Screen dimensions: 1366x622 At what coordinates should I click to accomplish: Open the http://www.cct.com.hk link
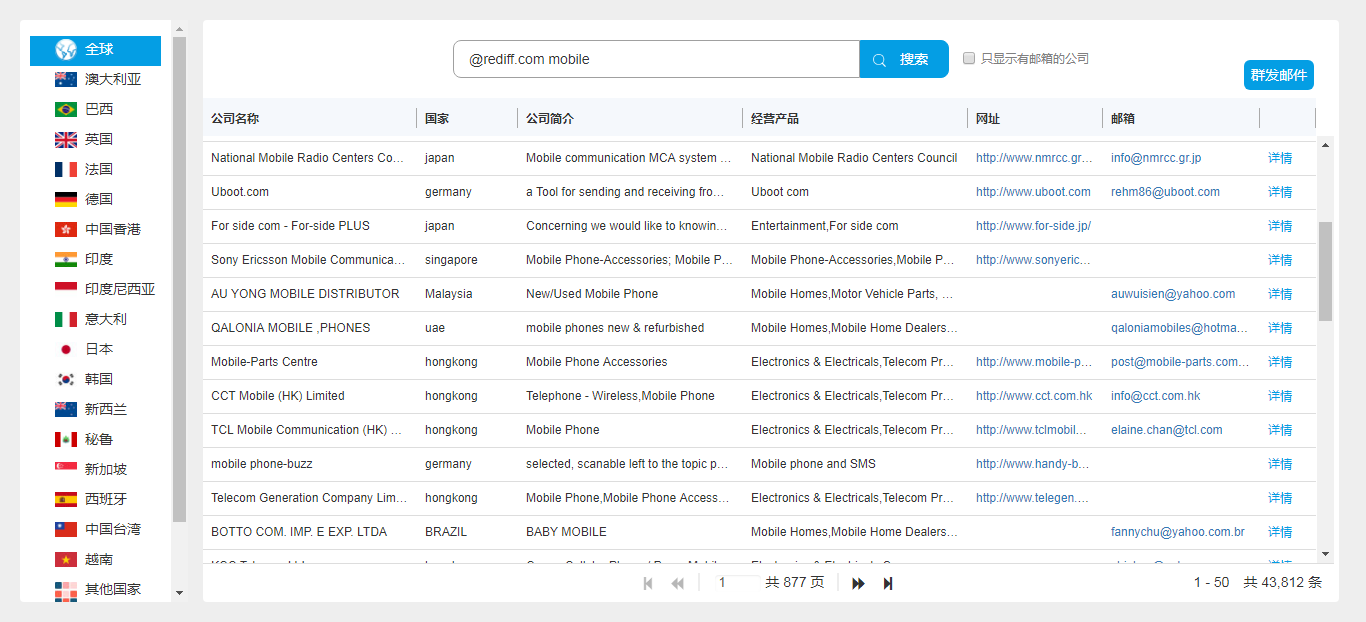pyautogui.click(x=1034, y=396)
